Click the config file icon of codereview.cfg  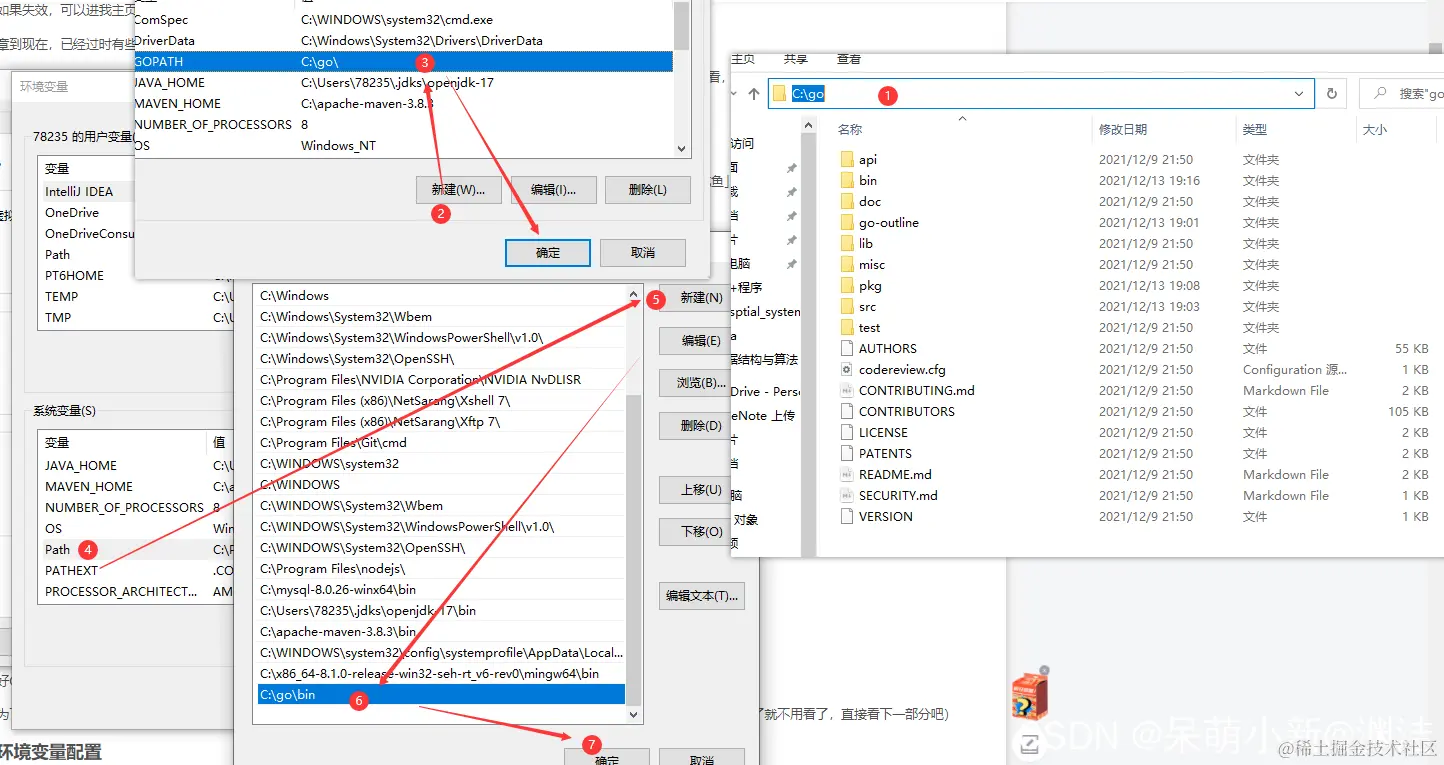[846, 370]
